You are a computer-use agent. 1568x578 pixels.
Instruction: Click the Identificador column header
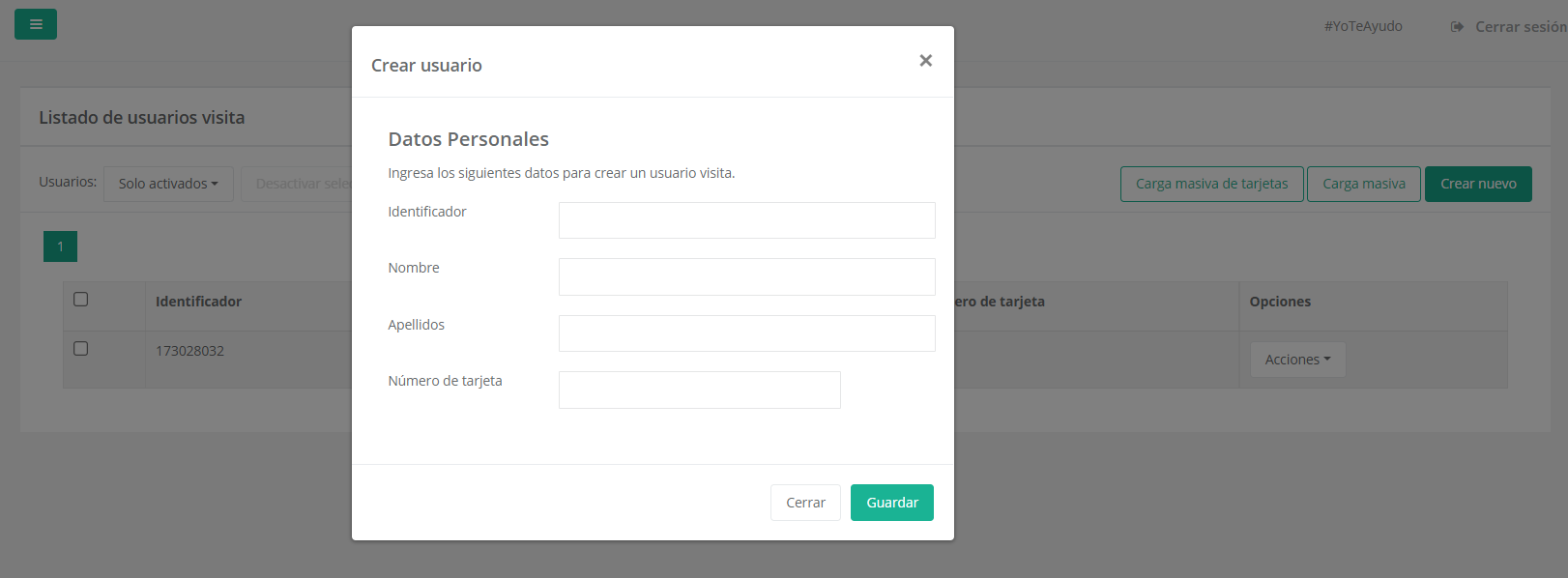click(x=199, y=302)
